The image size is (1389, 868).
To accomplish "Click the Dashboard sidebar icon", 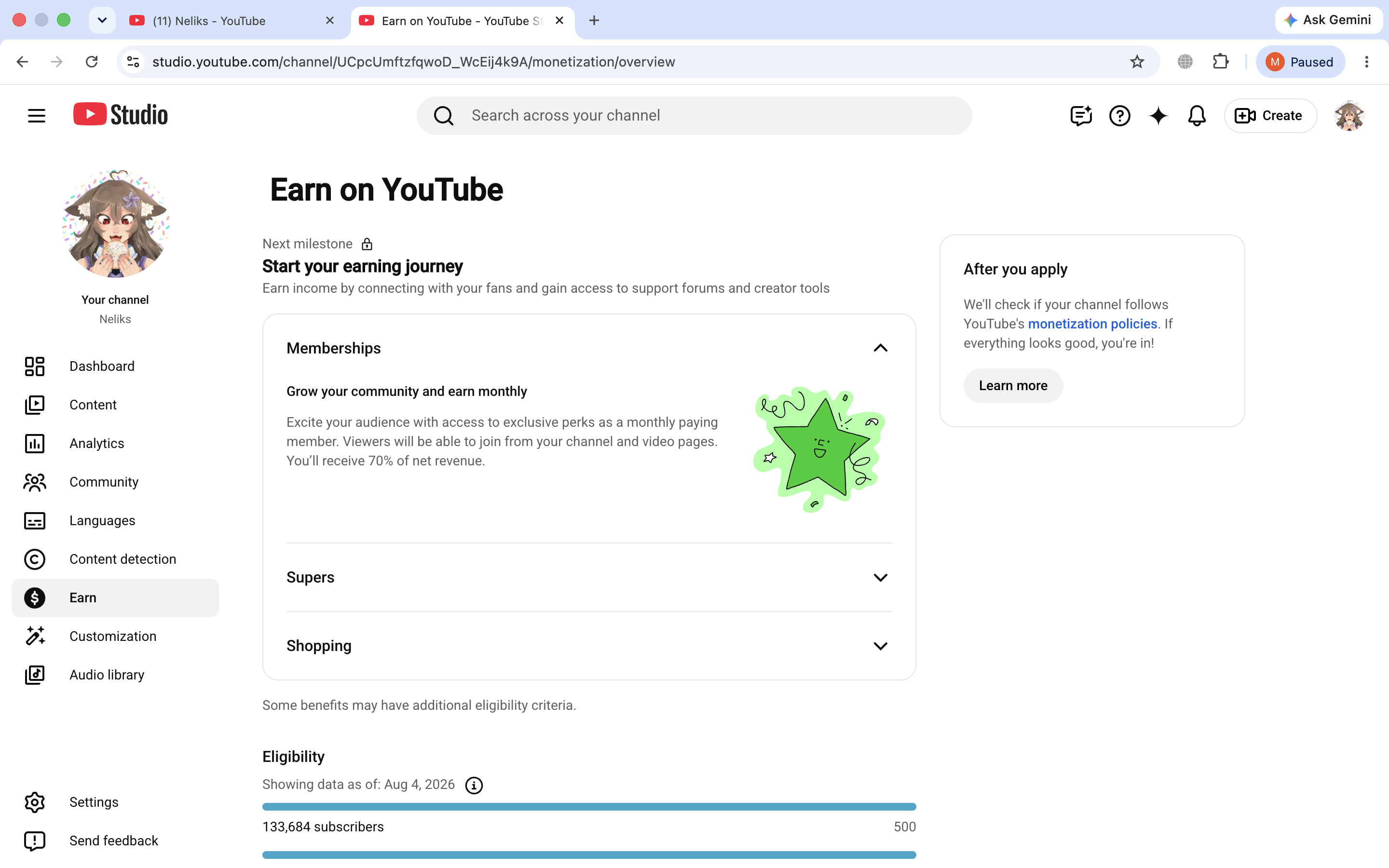I will point(34,366).
